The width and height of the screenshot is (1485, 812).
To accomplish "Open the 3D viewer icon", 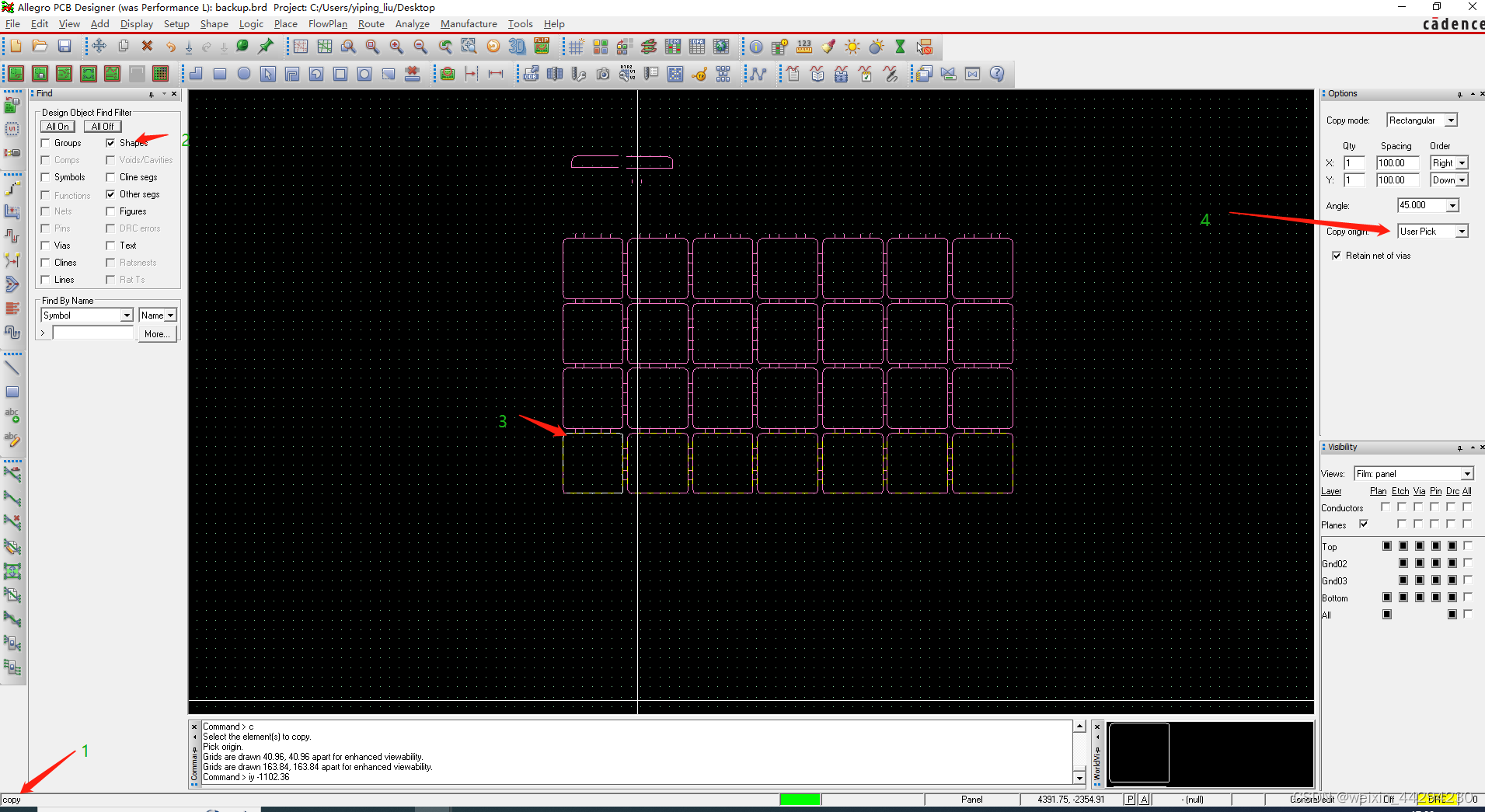I will pos(517,47).
